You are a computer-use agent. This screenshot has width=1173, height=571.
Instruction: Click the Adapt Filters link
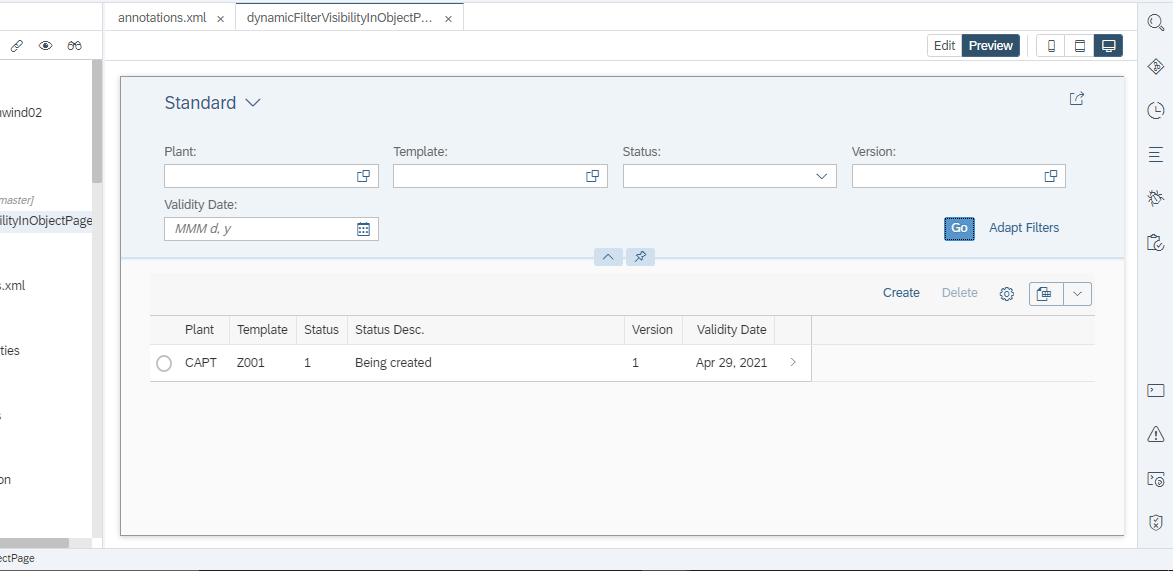(1024, 228)
